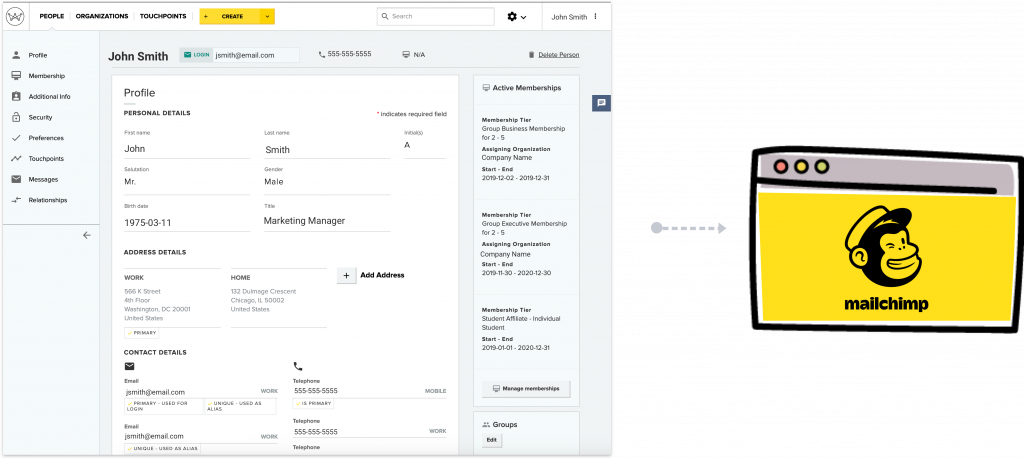Click Student Affiliate membership tier text
The width and height of the screenshot is (1024, 459).
click(x=520, y=323)
